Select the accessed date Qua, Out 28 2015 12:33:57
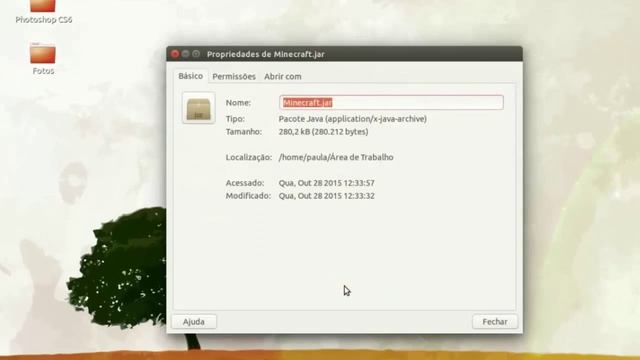Screen dimensions: 640x360 (327, 183)
